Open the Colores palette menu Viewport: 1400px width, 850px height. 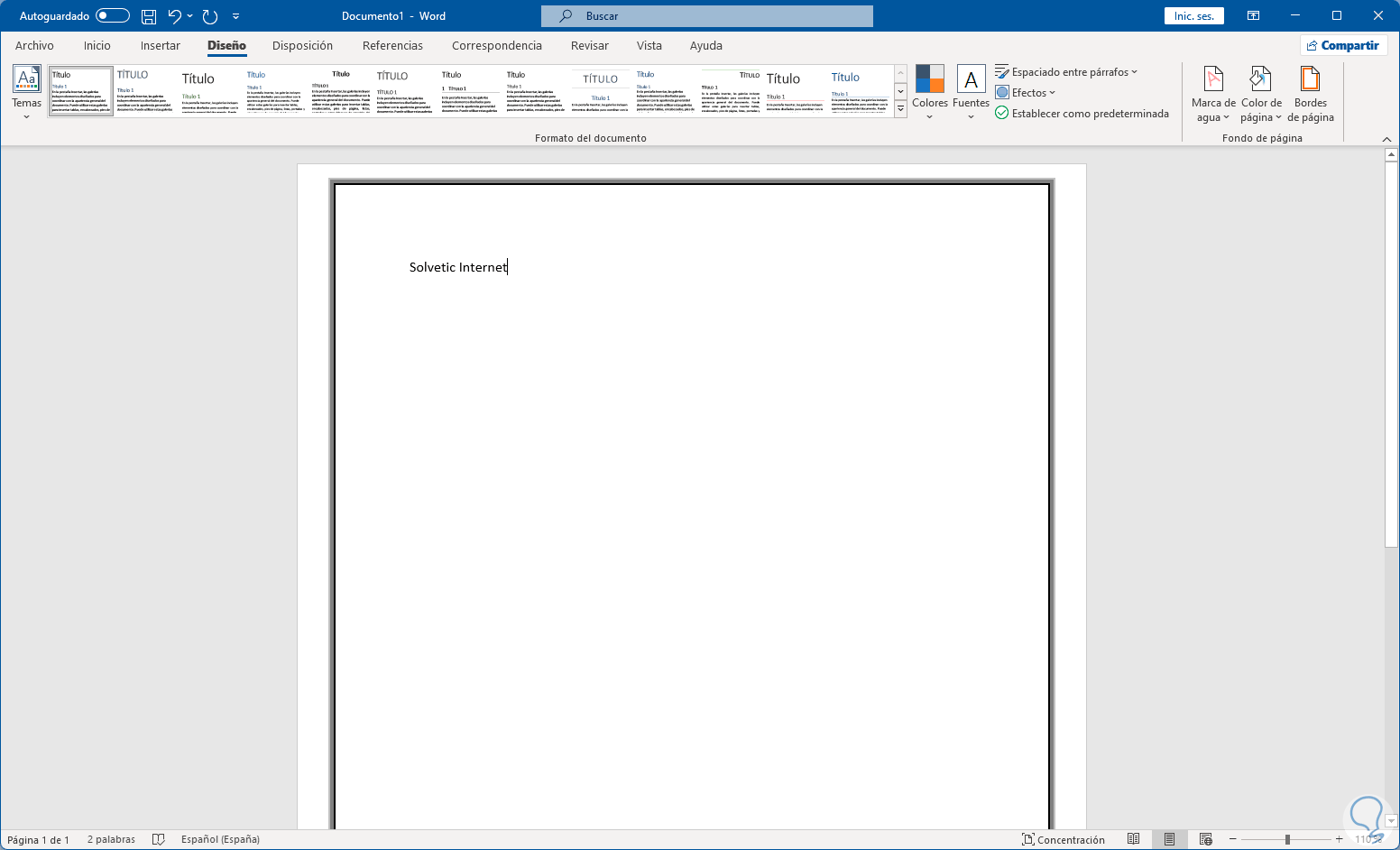(x=930, y=92)
